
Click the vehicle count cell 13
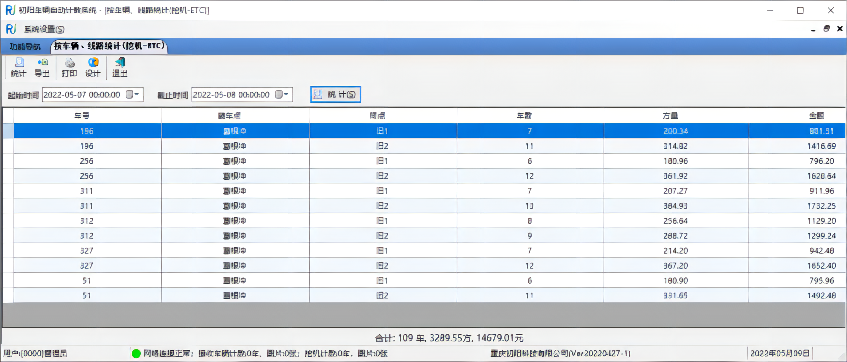(530, 206)
